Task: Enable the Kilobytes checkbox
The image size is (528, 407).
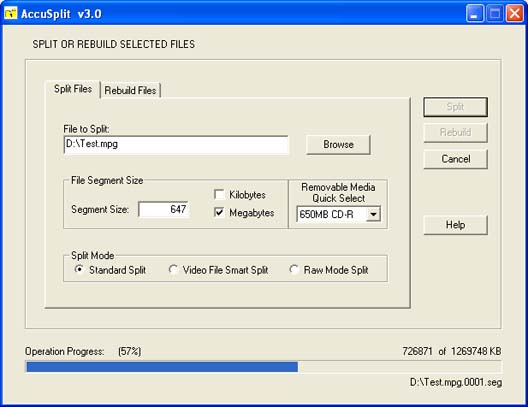Action: 219,195
